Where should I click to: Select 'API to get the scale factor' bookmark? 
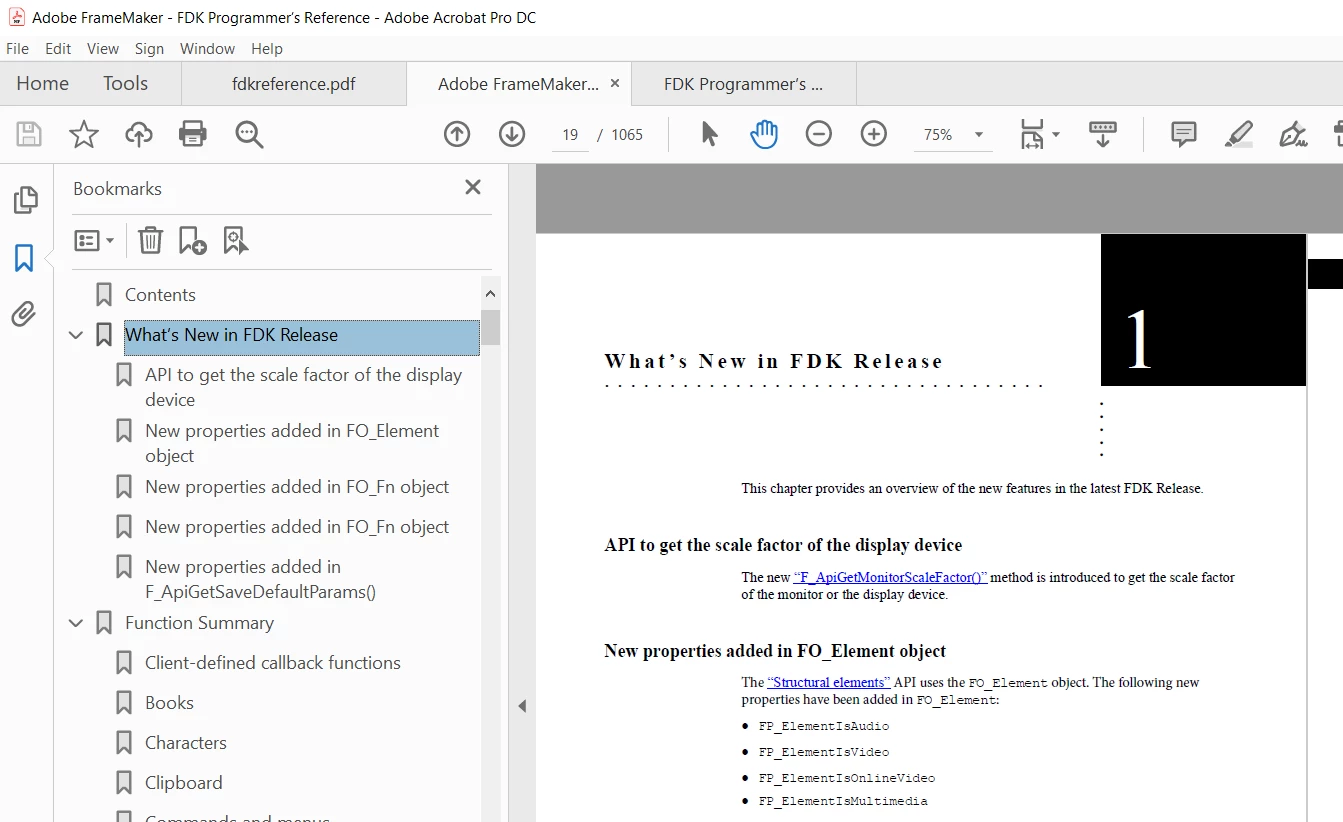point(303,387)
